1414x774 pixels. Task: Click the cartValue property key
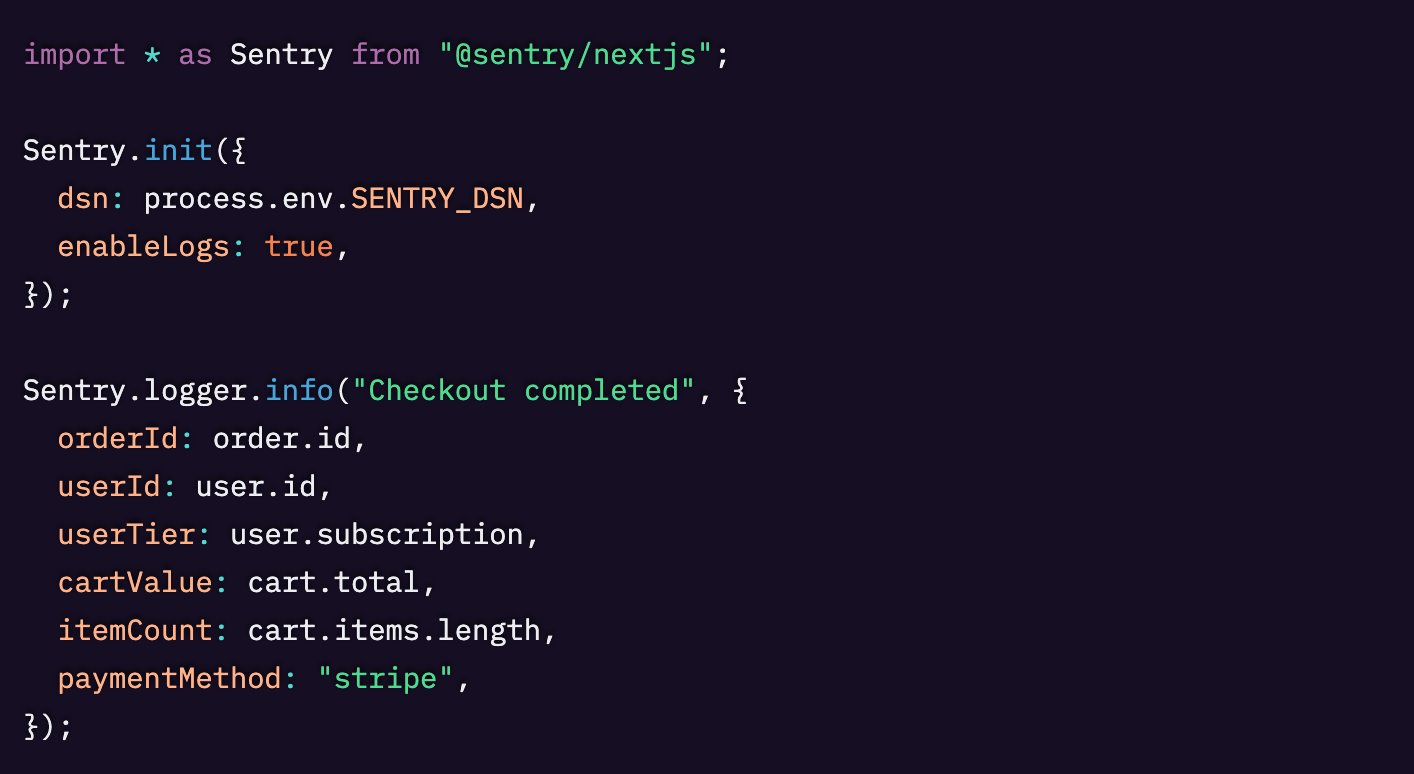(135, 582)
